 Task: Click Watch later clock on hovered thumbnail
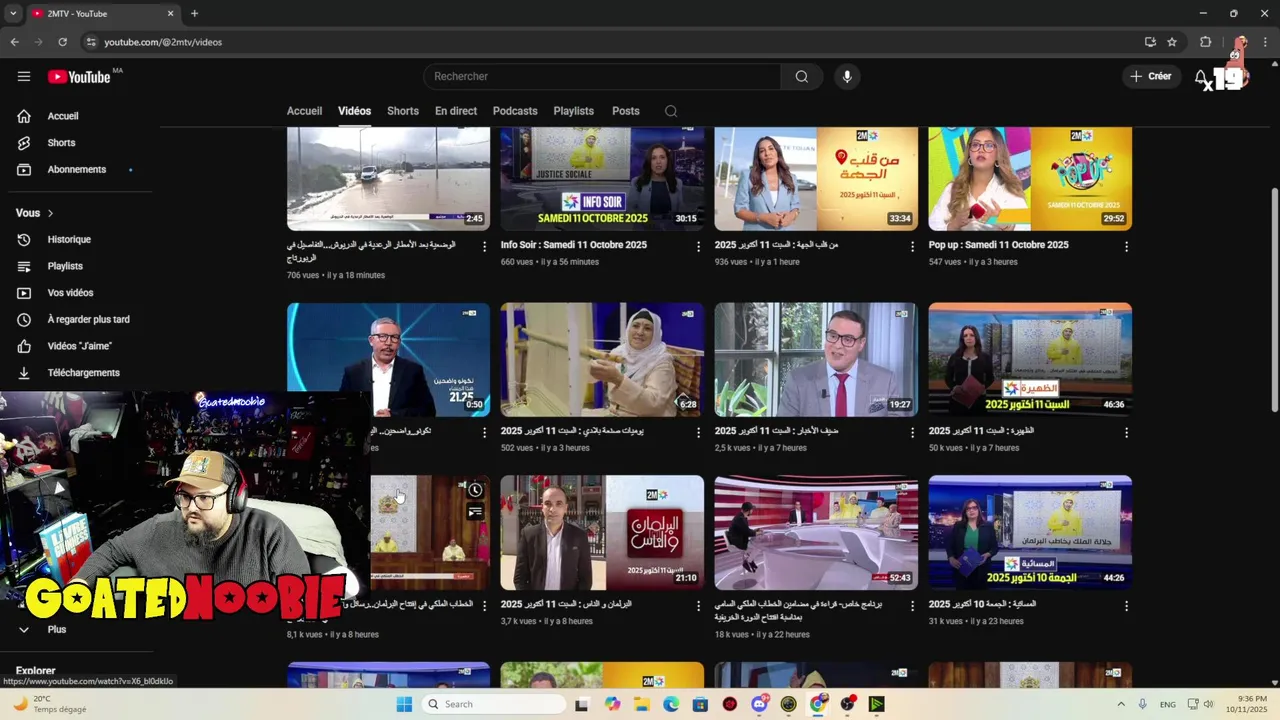475,490
